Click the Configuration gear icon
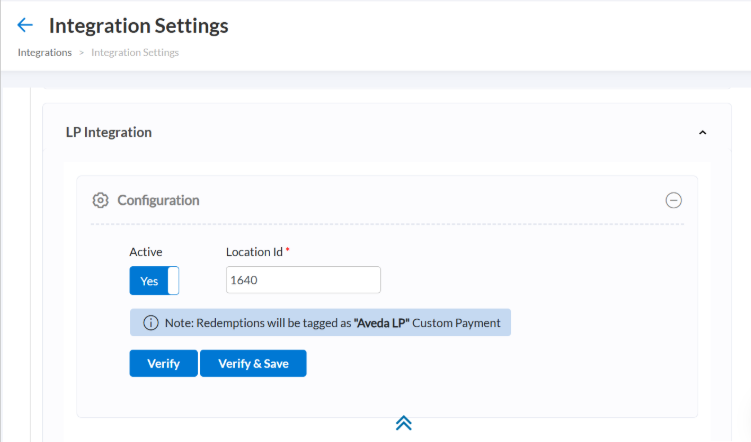The image size is (751, 442). coord(100,200)
